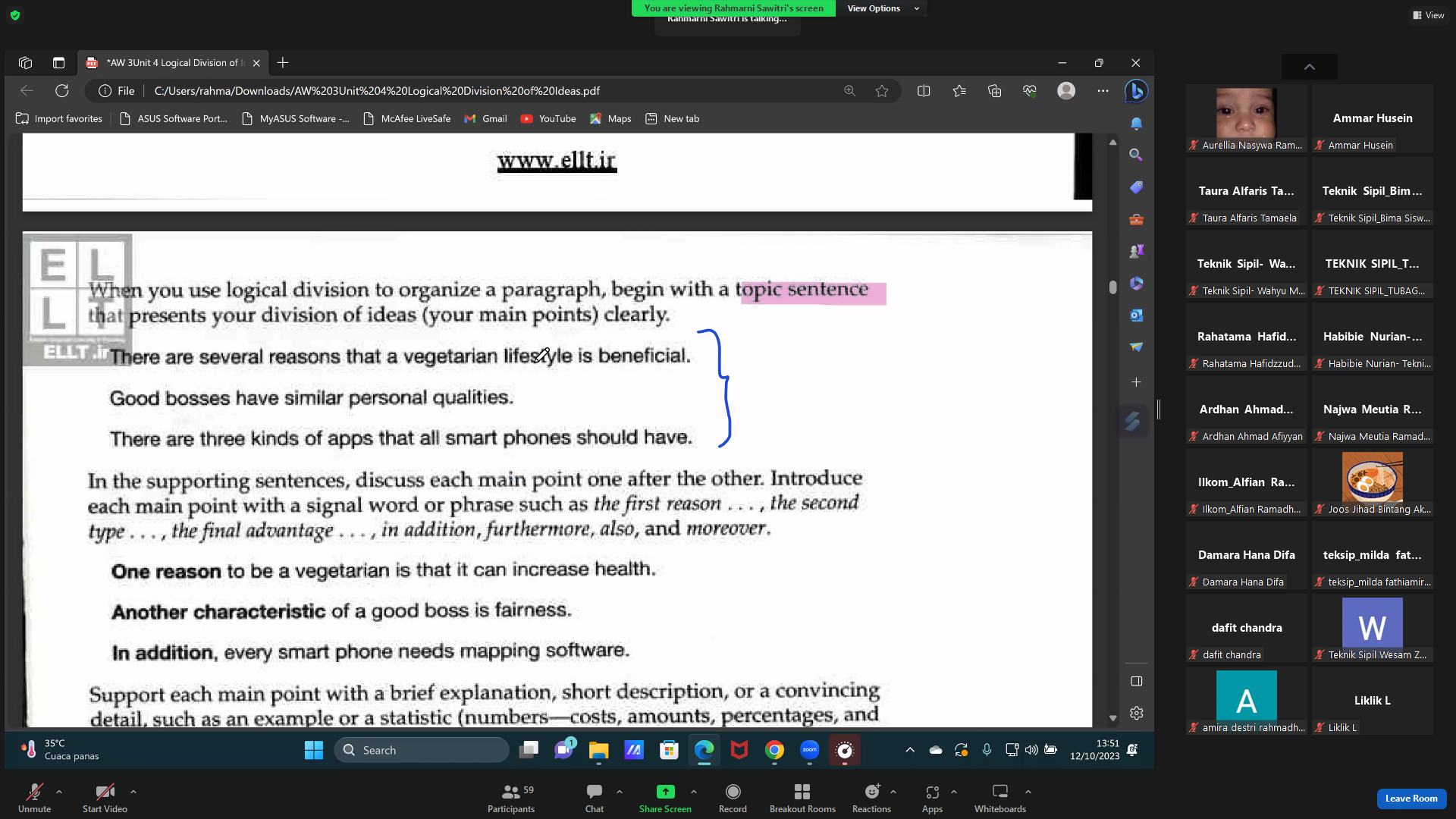Open Edge profile avatar

click(1066, 91)
